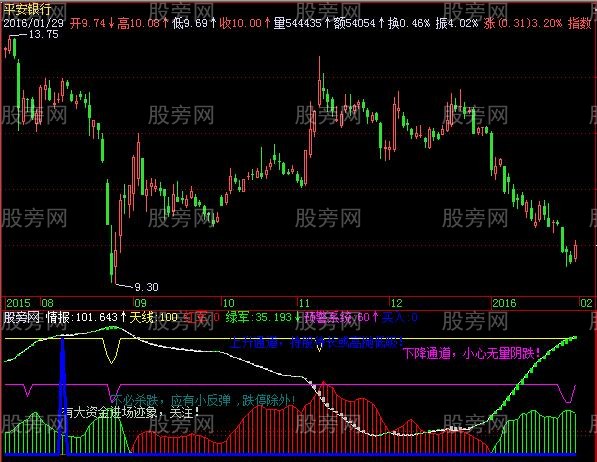Image resolution: width=597 pixels, height=462 pixels.
Task: Click the yellow 天线:100 indicator label
Action: tap(154, 317)
